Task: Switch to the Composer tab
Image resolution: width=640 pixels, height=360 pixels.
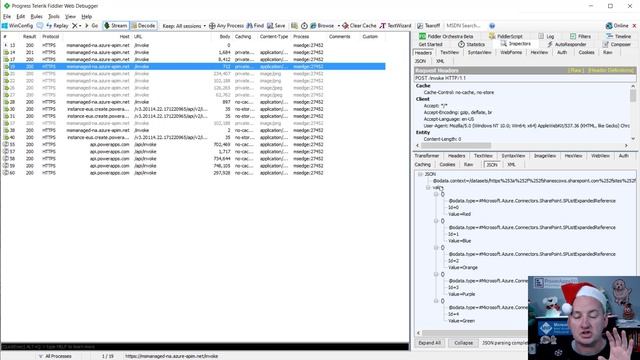Action: click(x=617, y=44)
